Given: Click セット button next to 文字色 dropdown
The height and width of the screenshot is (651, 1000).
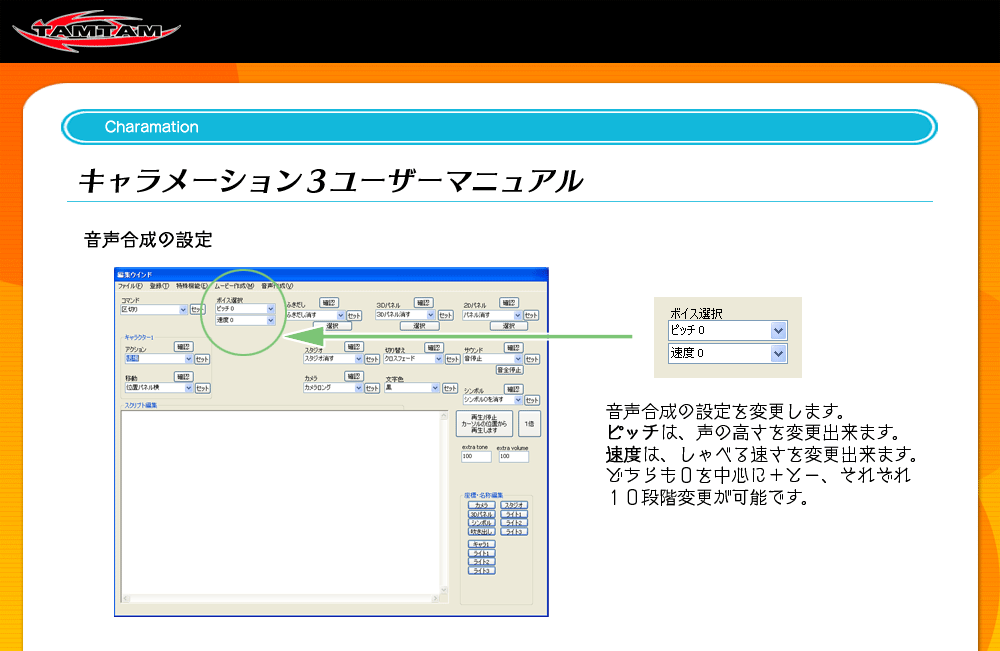Looking at the screenshot, I should pos(450,388).
